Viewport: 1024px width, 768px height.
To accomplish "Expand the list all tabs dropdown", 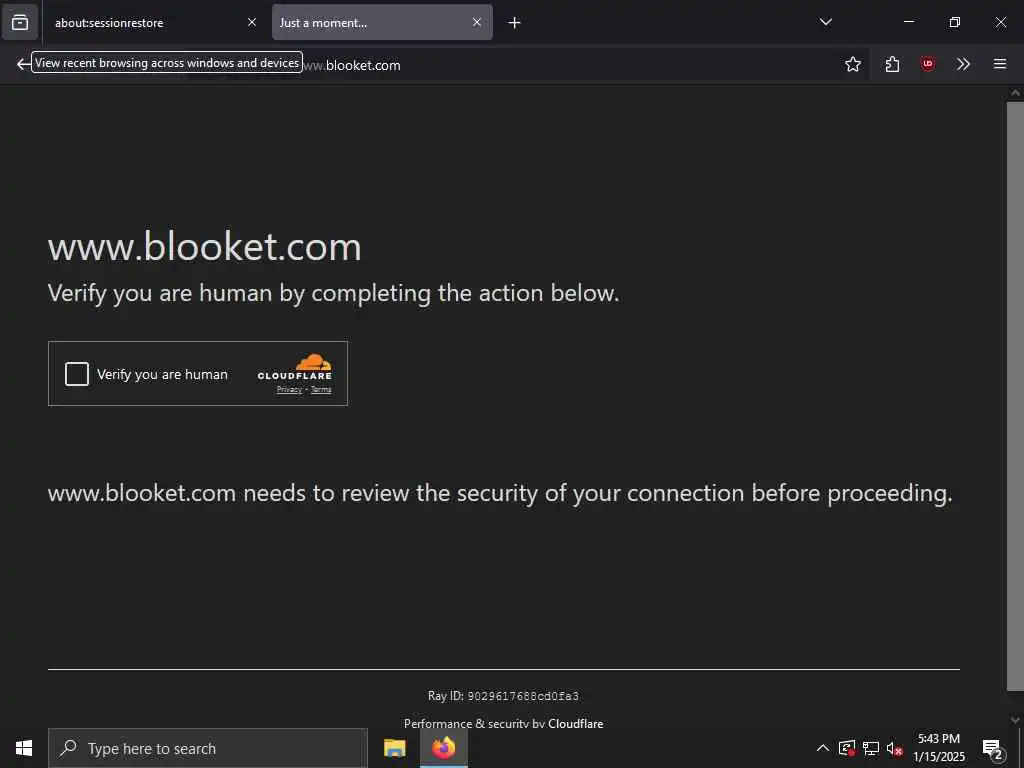I will click(826, 22).
